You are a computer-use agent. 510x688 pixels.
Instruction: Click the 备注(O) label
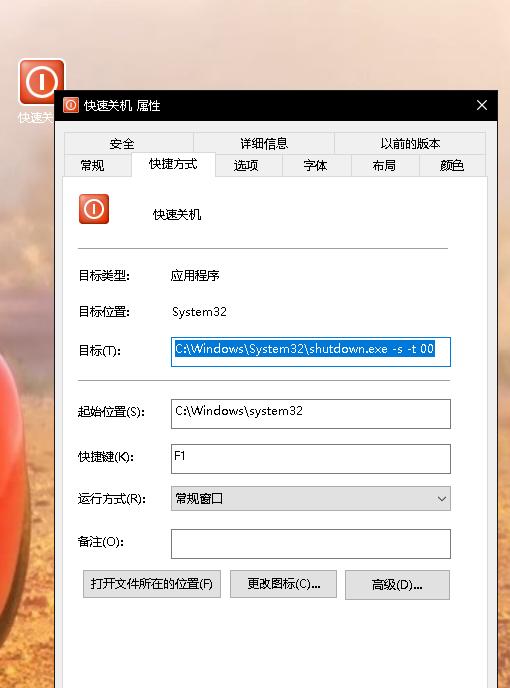pyautogui.click(x=101, y=542)
